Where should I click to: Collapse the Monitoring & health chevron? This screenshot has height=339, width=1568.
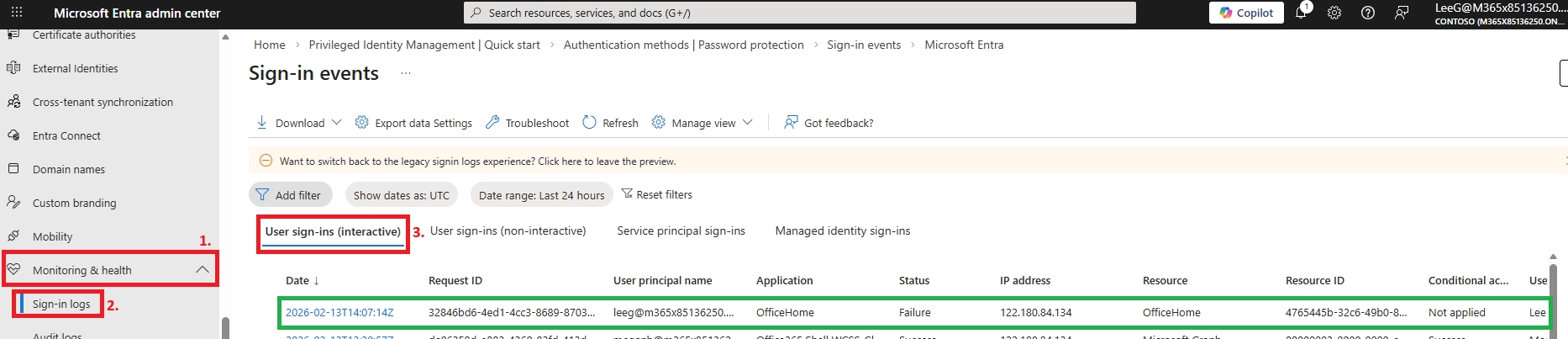tap(203, 270)
